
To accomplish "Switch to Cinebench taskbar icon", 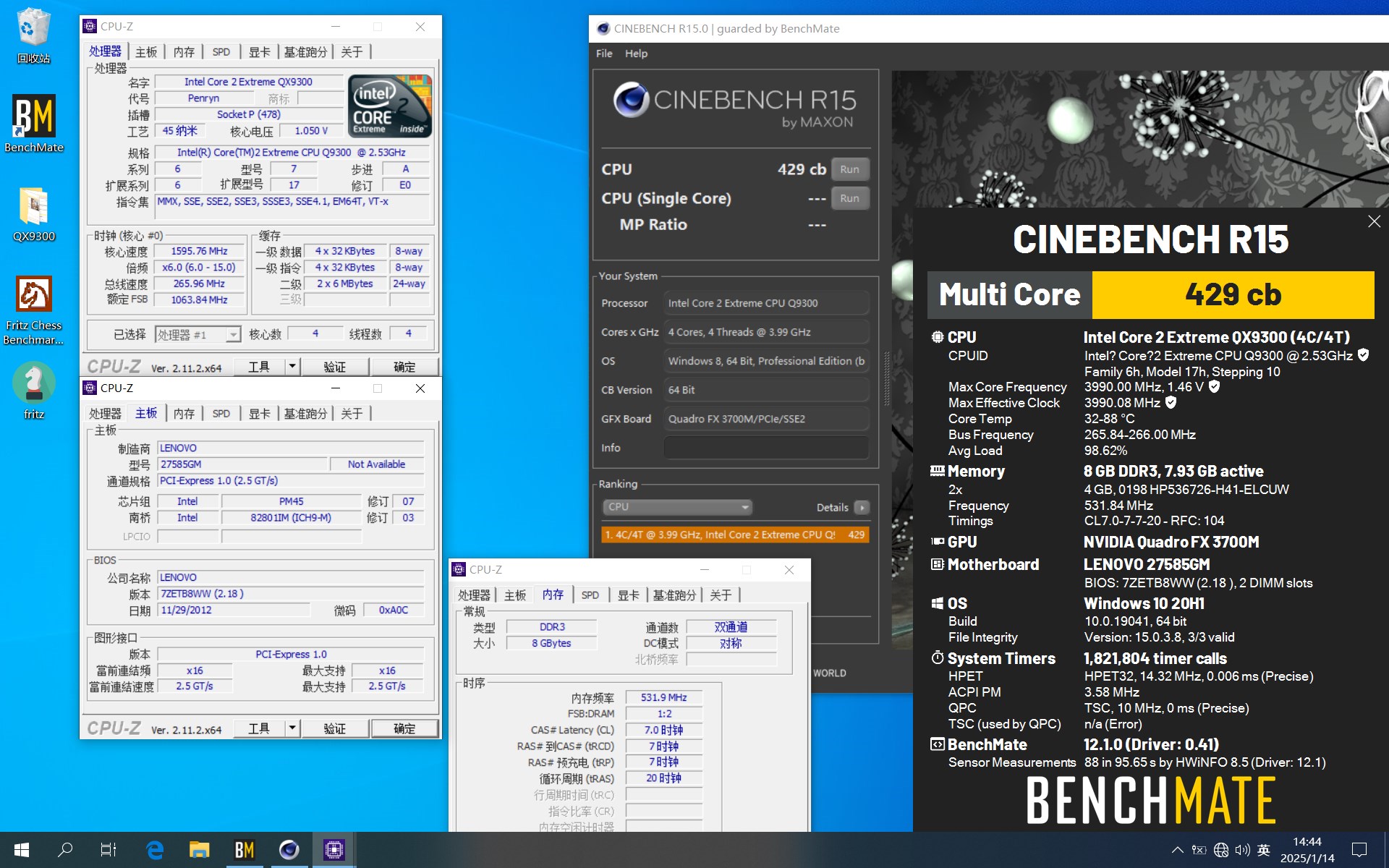I will pyautogui.click(x=289, y=850).
